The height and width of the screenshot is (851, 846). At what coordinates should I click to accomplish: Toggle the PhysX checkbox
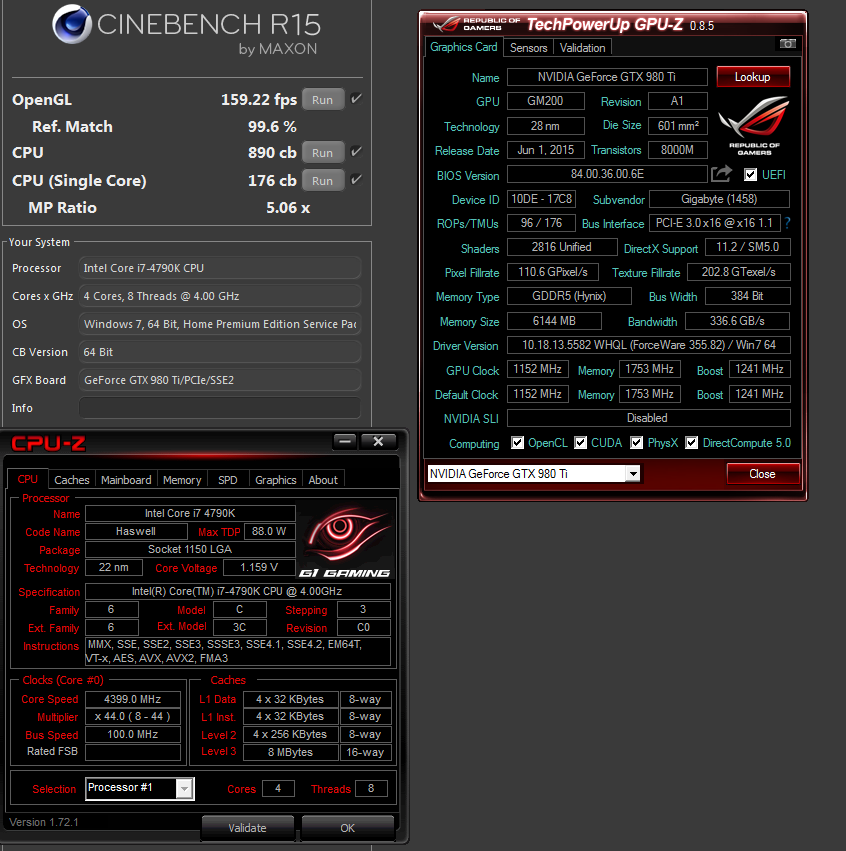coord(637,443)
